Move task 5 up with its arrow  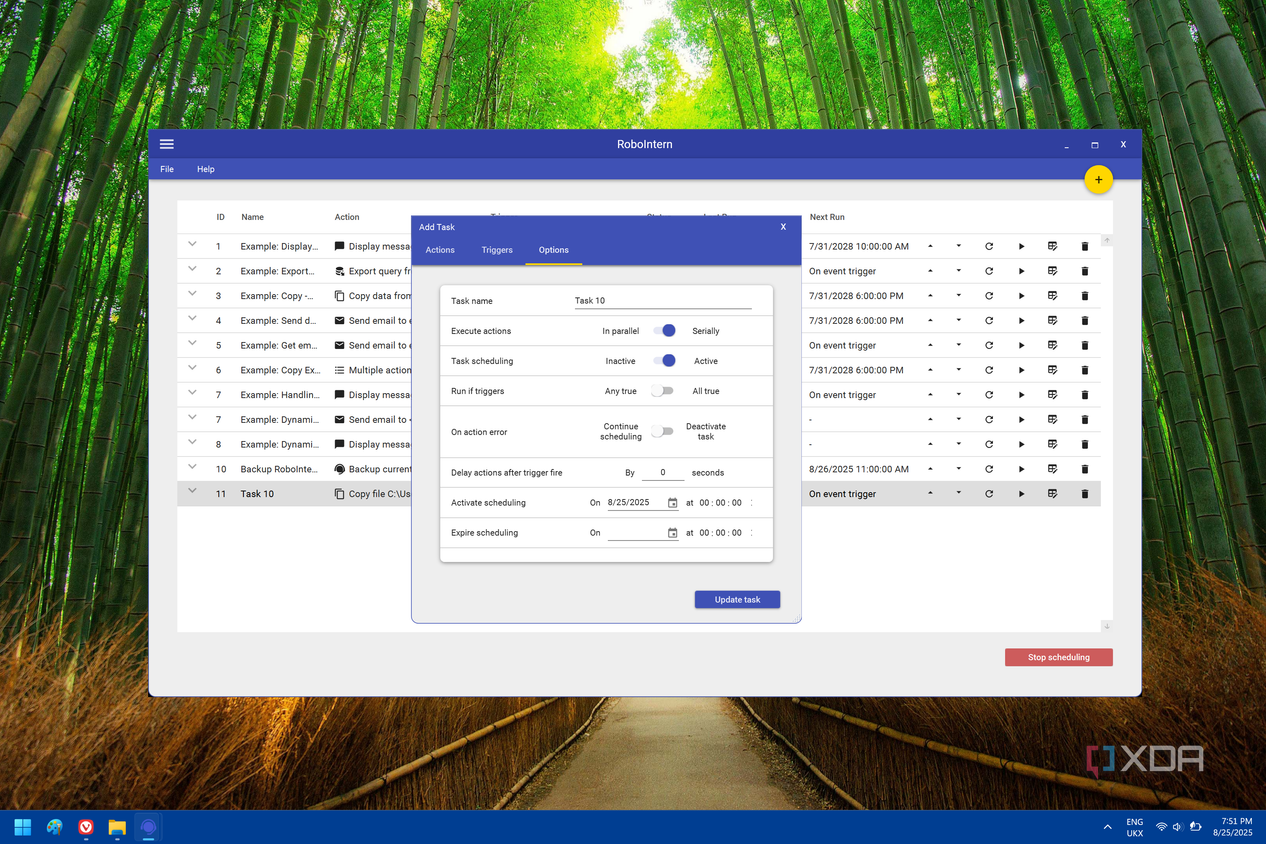coord(930,345)
